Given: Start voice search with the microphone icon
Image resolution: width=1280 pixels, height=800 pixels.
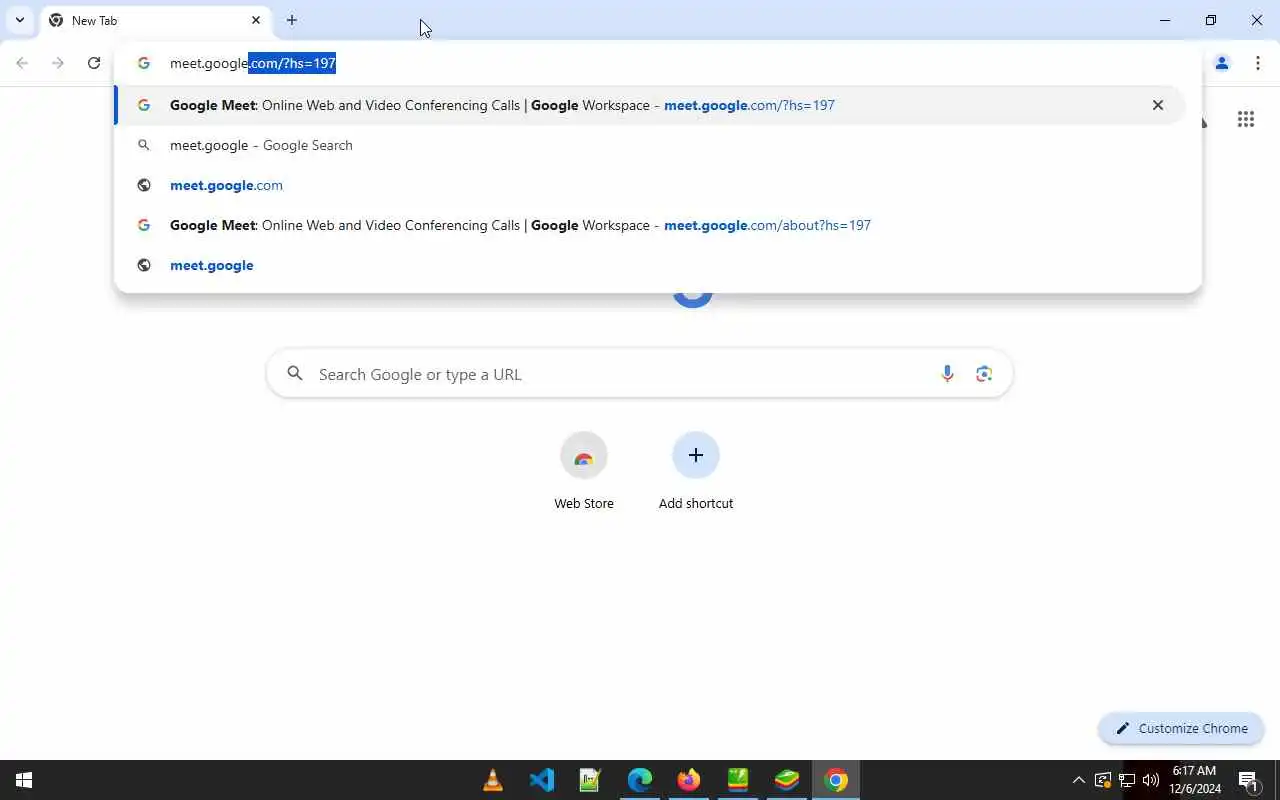Looking at the screenshot, I should pyautogui.click(x=947, y=374).
